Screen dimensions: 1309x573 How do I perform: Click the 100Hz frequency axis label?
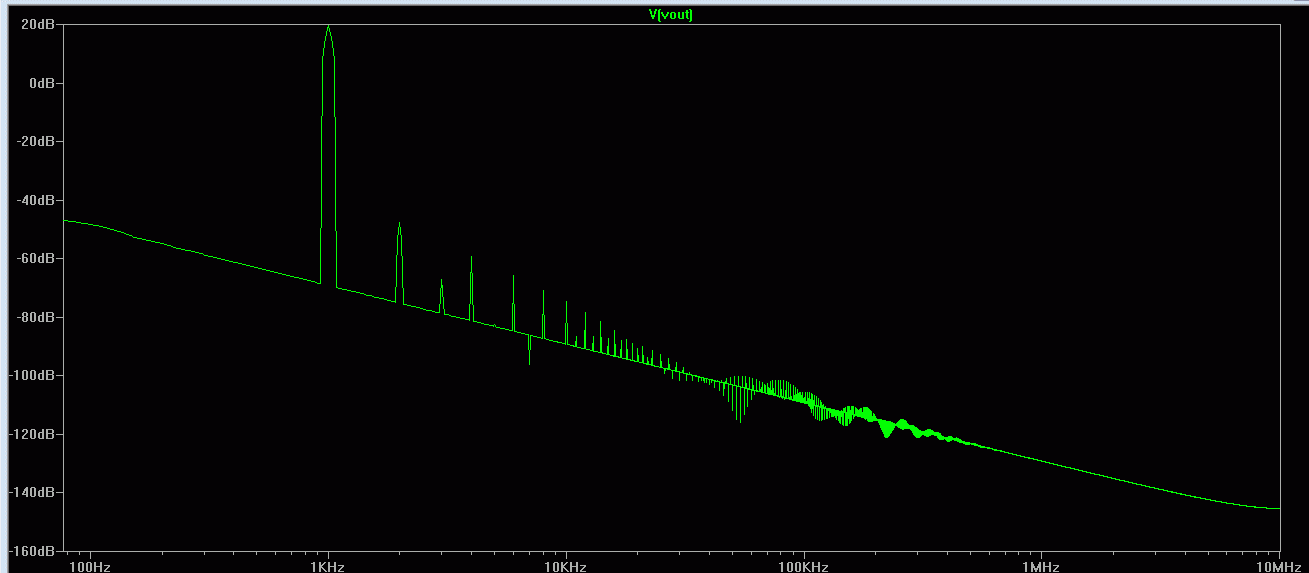click(x=90, y=566)
